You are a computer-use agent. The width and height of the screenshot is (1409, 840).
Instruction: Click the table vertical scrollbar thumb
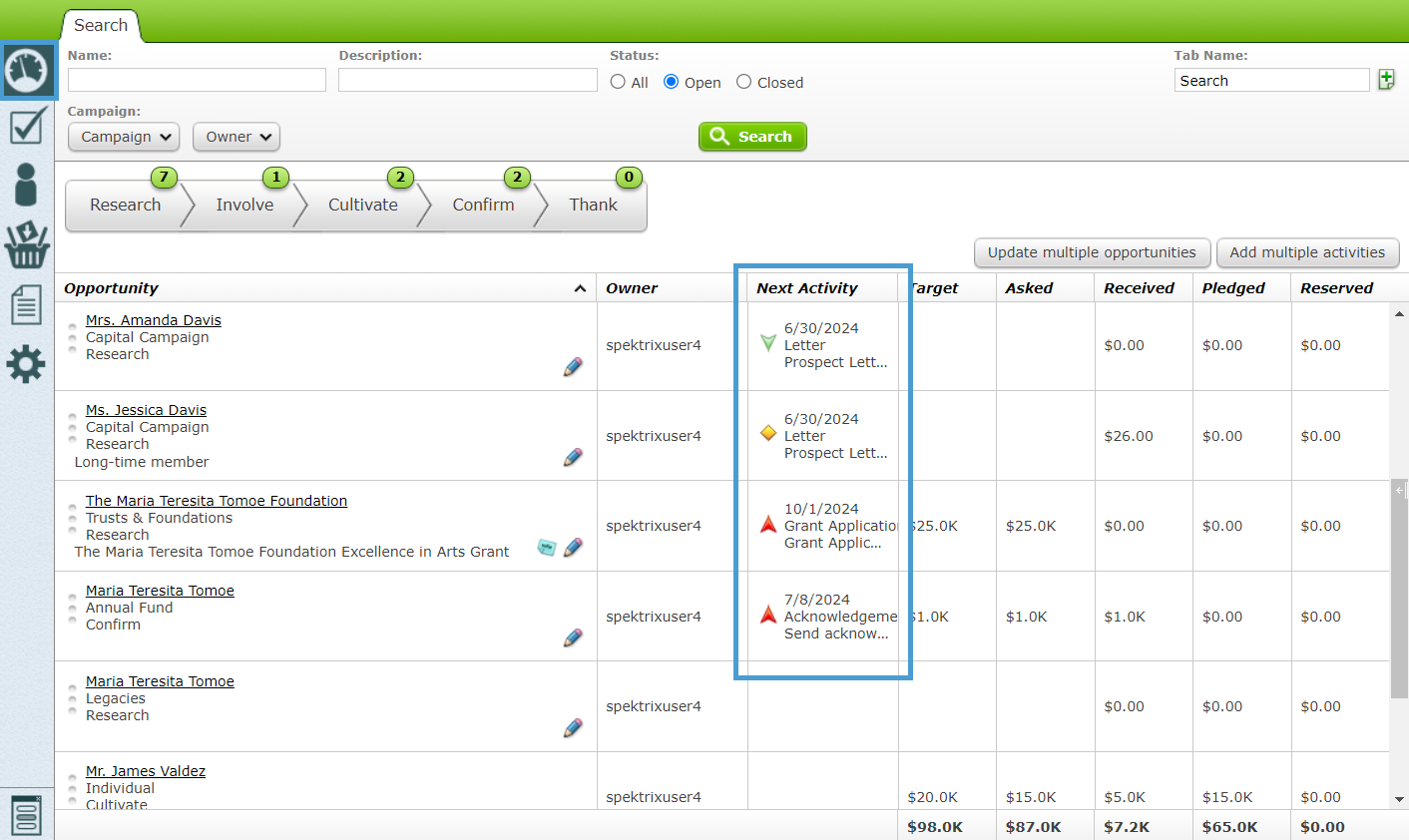coord(1399,589)
